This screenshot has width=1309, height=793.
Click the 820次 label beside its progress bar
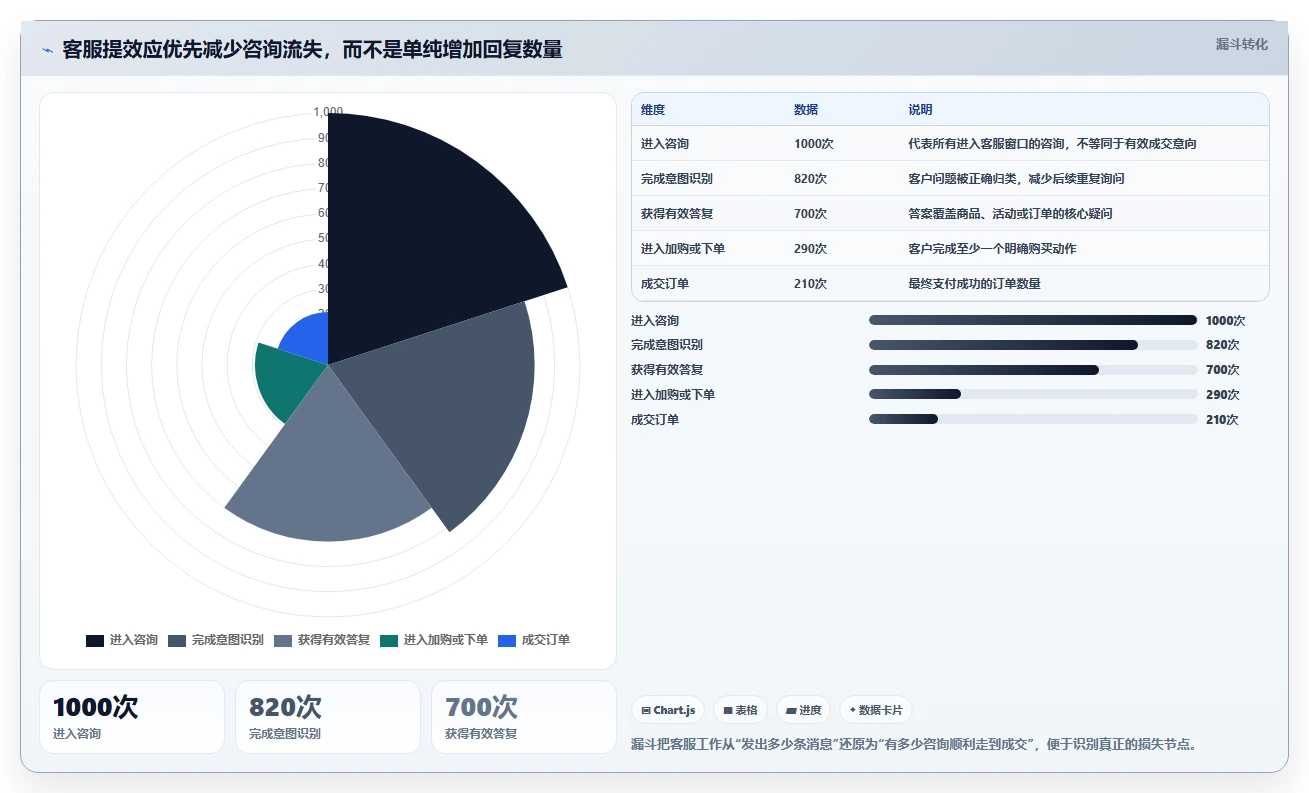pos(1223,345)
